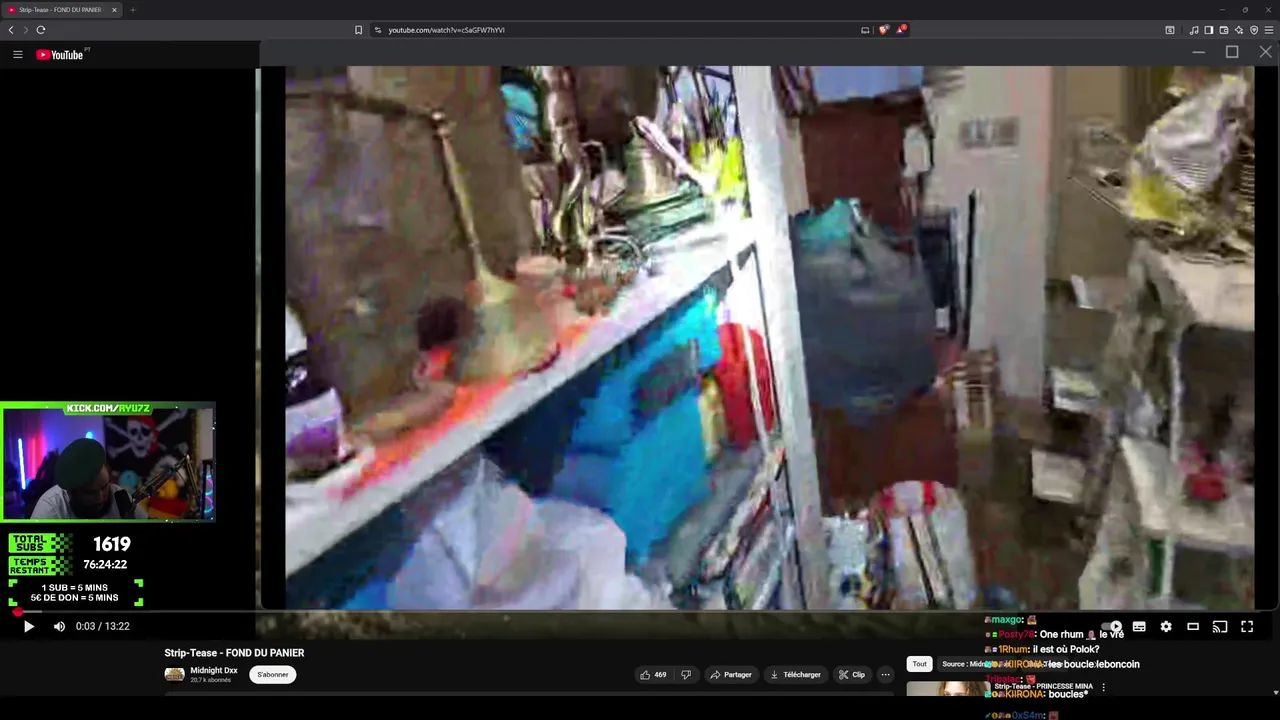Open a new browser tab
Viewport: 1280px width, 720px height.
click(133, 10)
